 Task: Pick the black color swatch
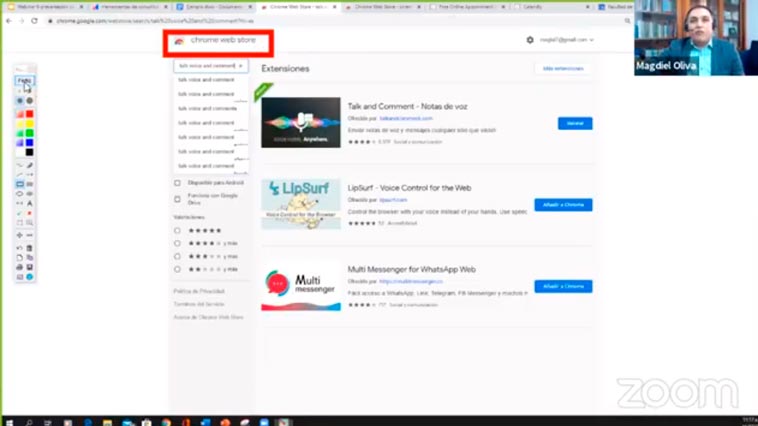[x=29, y=152]
